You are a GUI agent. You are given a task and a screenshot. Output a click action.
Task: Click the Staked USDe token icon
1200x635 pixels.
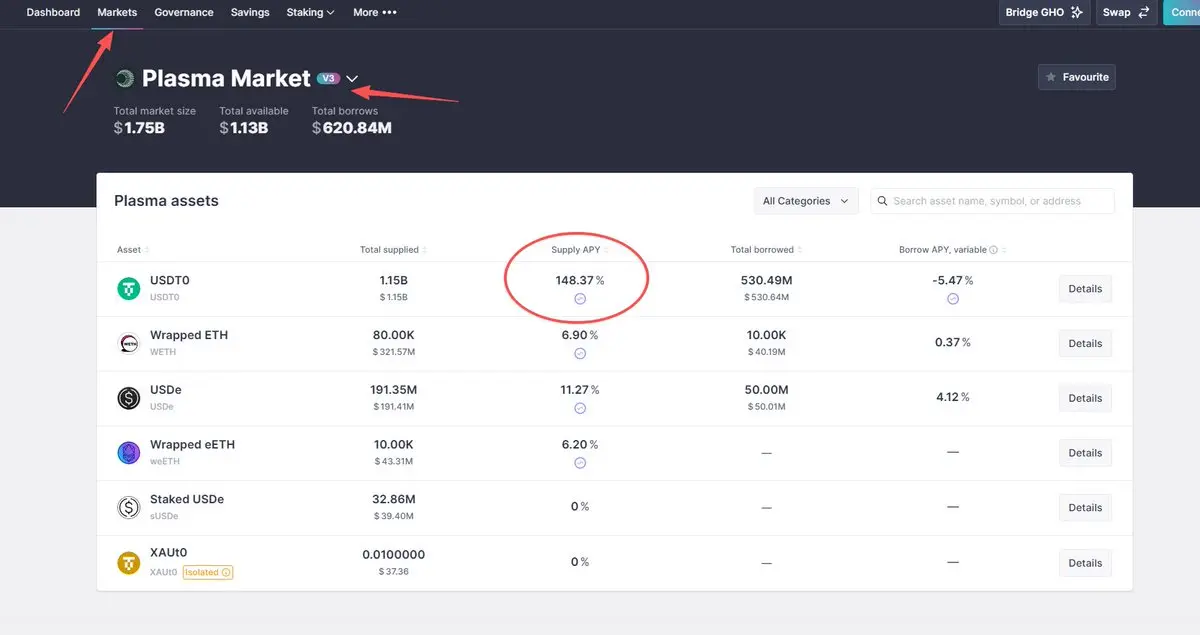[x=129, y=508]
